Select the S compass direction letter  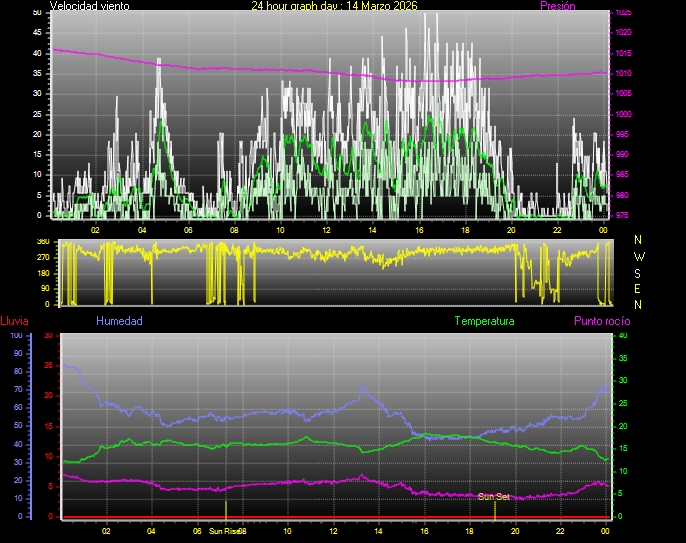point(639,272)
